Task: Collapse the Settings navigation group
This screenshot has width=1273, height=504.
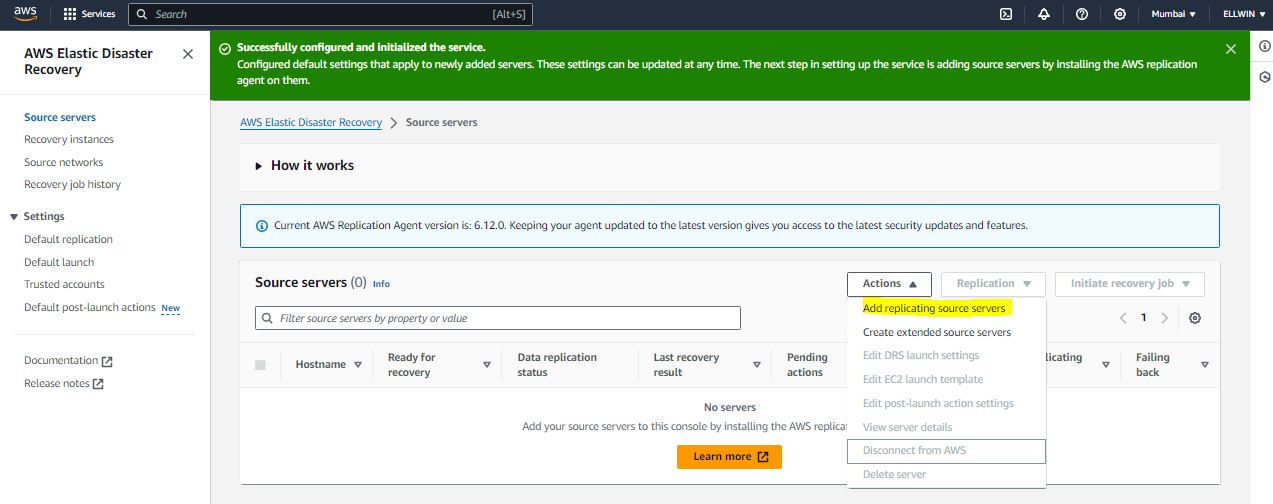Action: pos(14,216)
